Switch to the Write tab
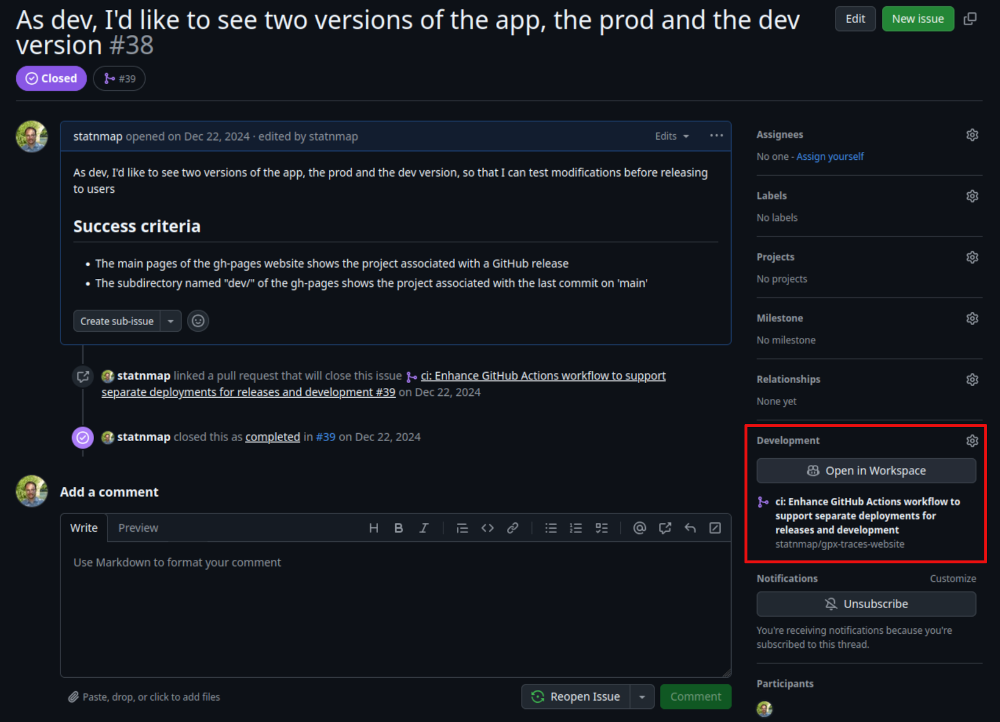This screenshot has height=722, width=1000. (84, 528)
